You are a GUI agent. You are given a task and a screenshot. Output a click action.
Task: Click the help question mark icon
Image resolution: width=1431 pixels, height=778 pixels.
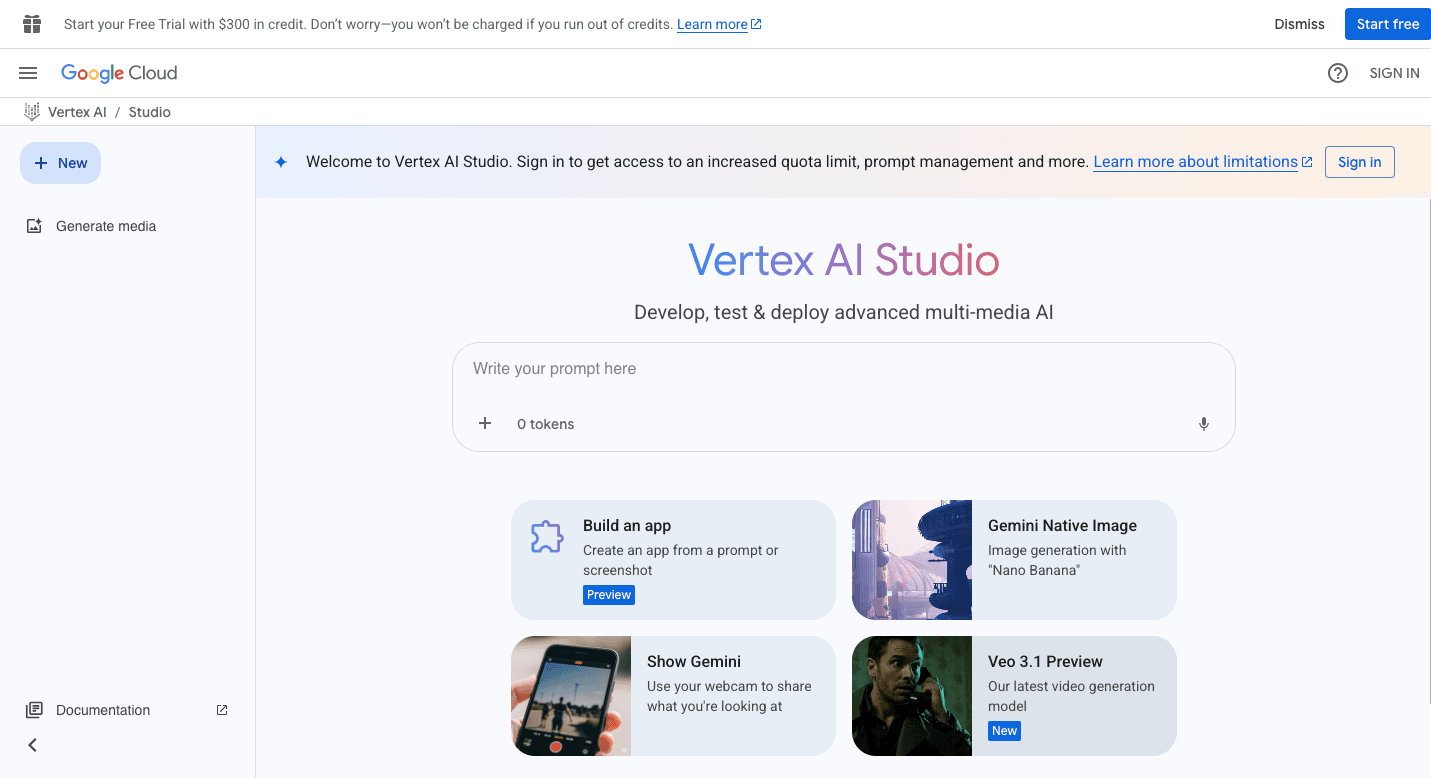coord(1338,72)
